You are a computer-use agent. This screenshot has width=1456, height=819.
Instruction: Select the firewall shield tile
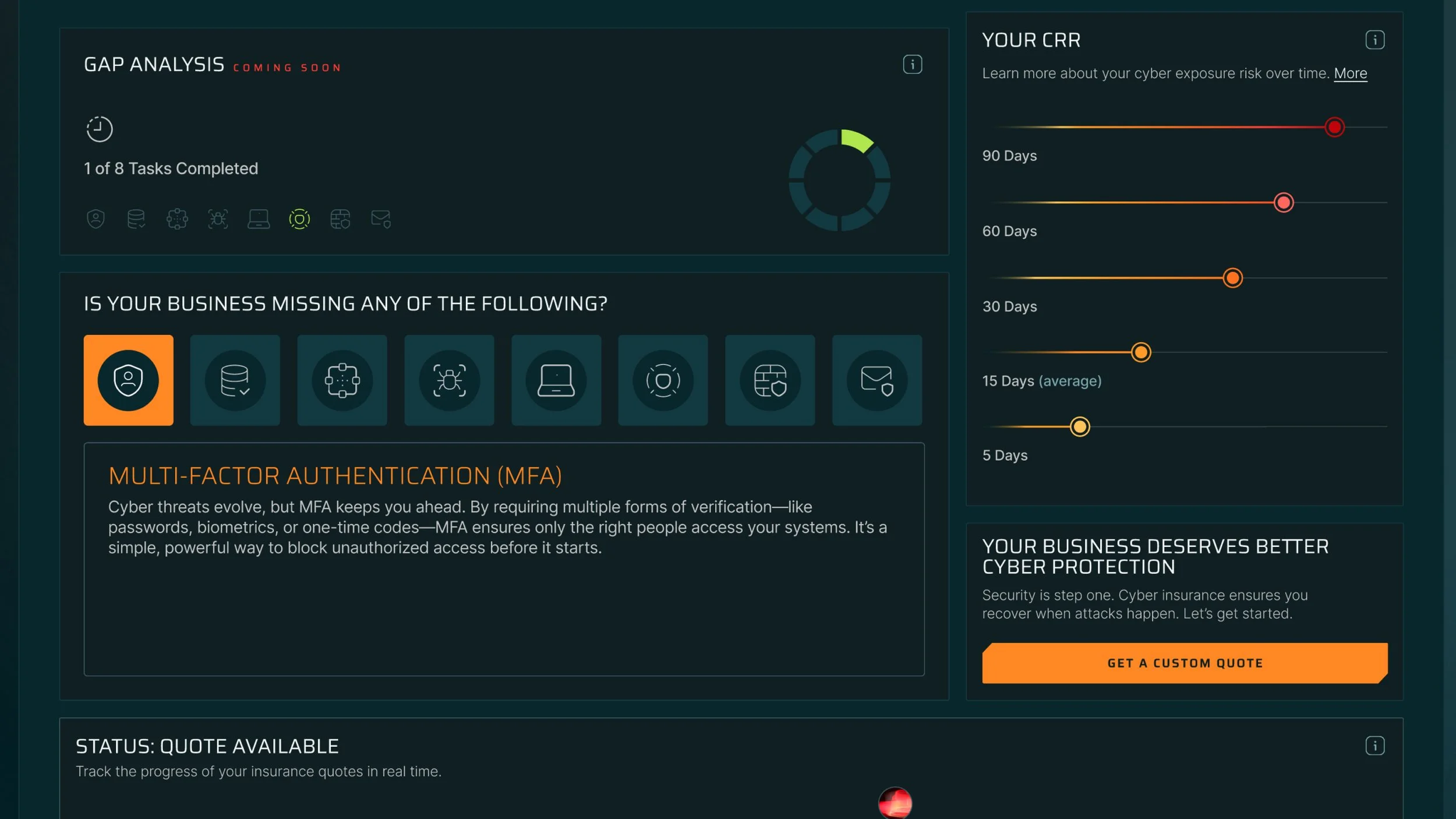click(x=770, y=380)
